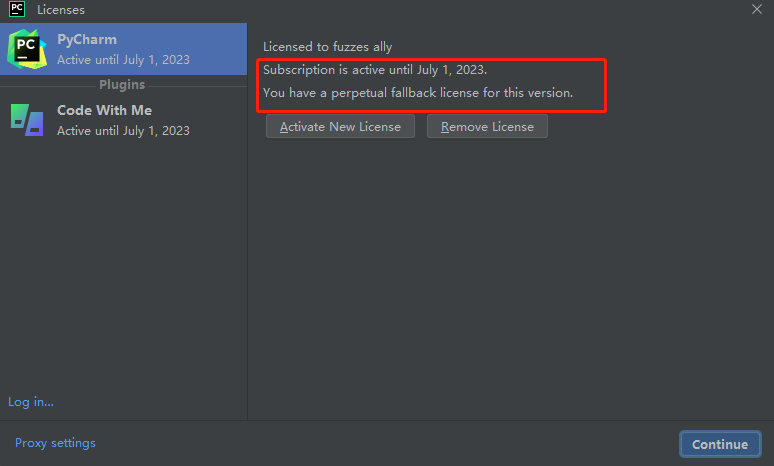Click the "Active until" status under Code With Me
This screenshot has width=774, height=466.
point(123,131)
